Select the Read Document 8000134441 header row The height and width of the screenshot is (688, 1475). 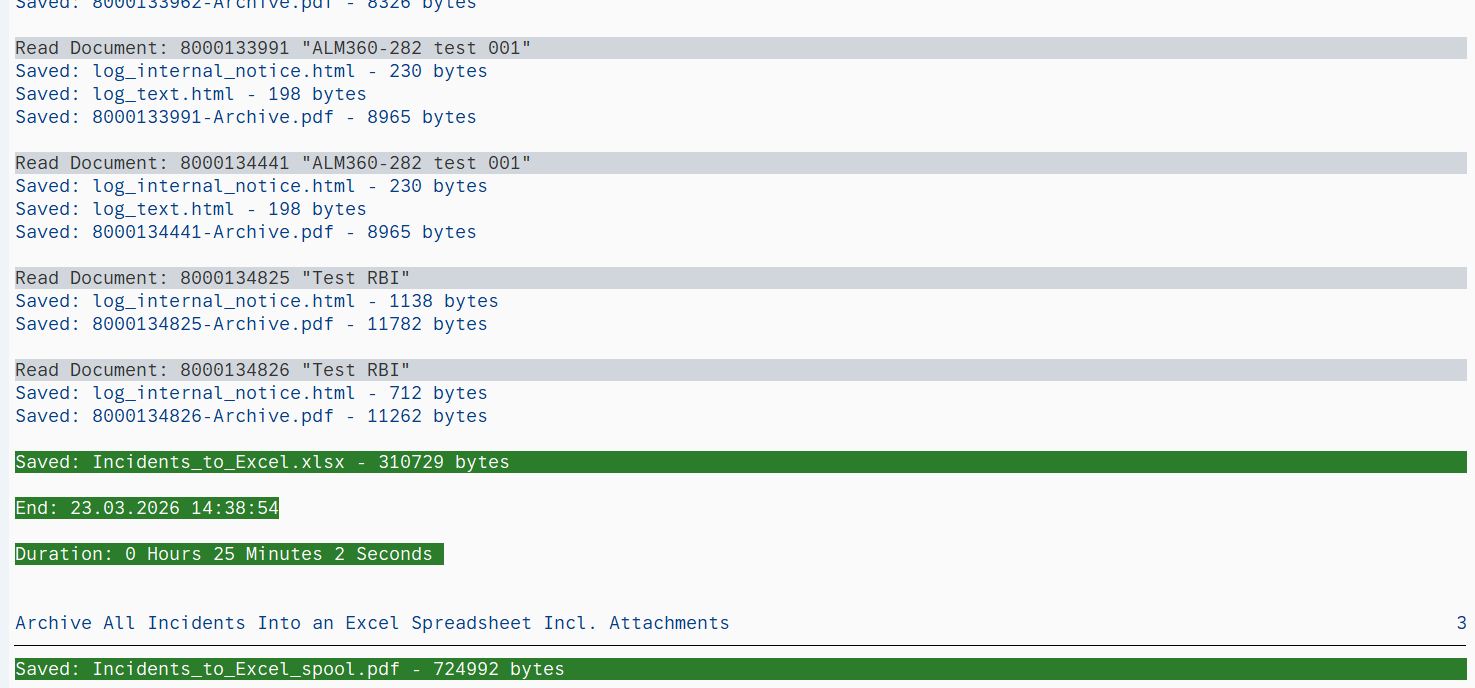click(273, 163)
